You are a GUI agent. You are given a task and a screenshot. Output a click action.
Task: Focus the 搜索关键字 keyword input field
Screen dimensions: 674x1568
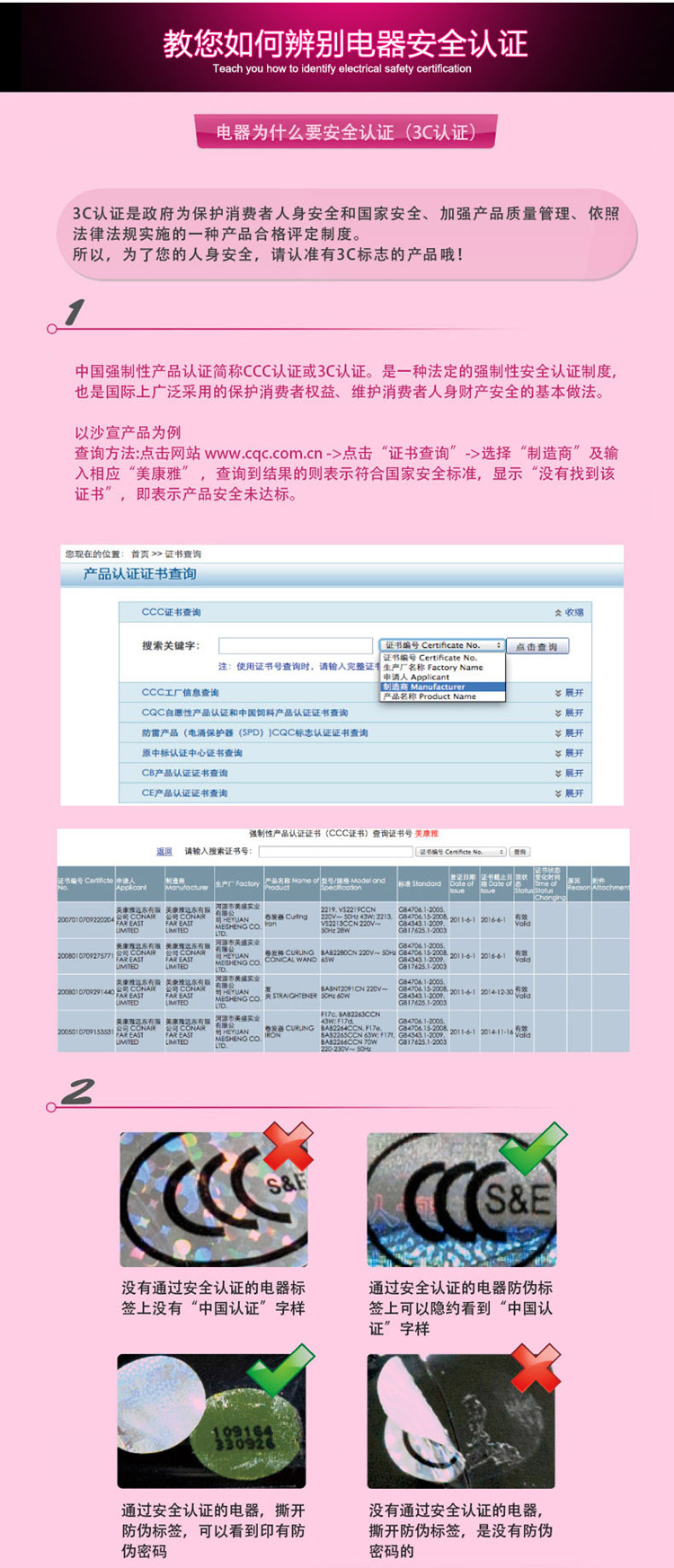[x=296, y=645]
